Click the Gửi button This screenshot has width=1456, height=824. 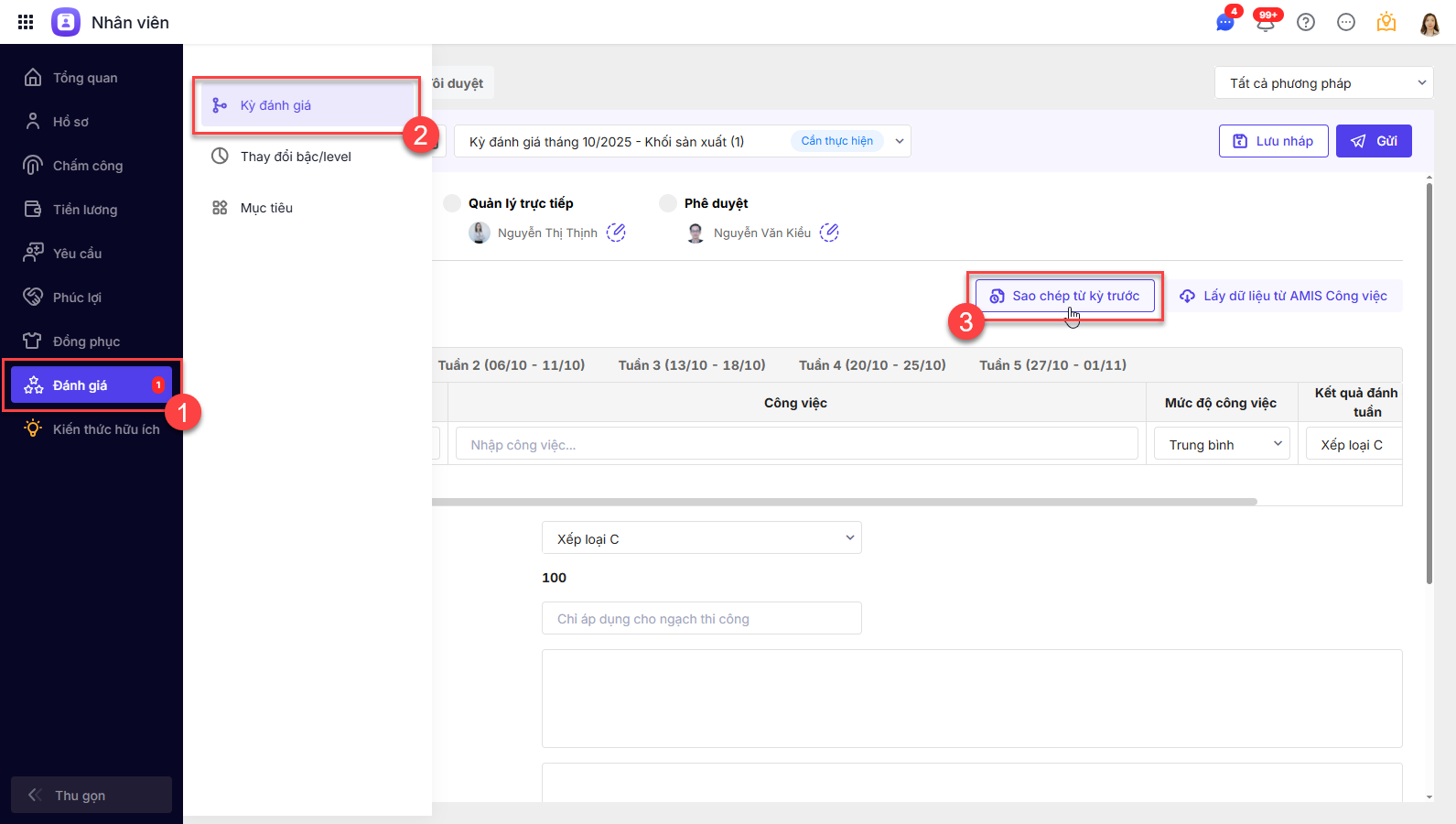[x=1374, y=141]
